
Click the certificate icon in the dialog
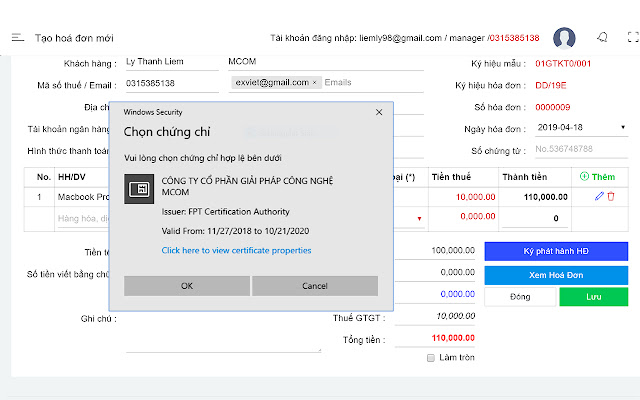point(139,189)
